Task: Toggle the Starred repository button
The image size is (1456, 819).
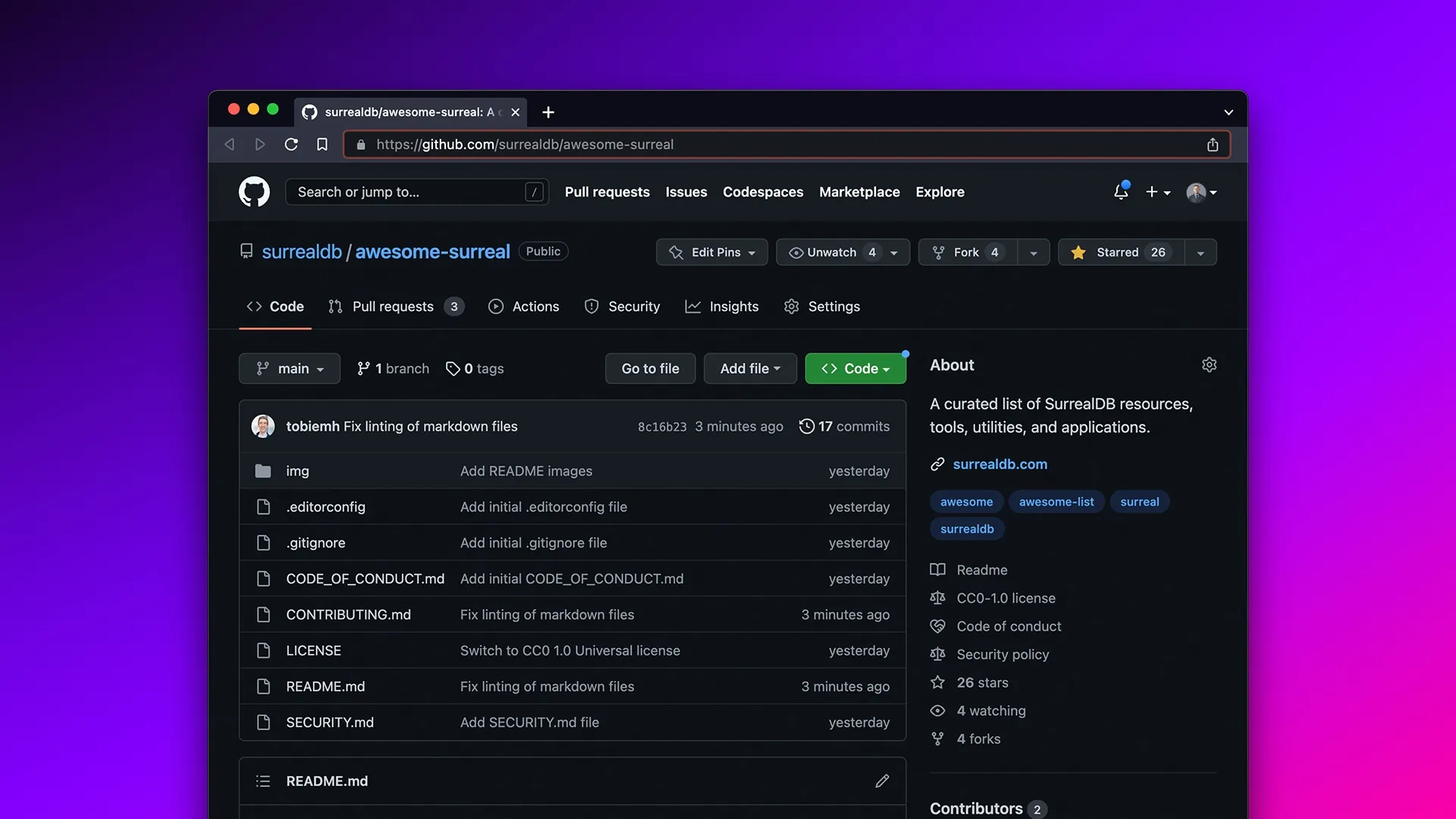Action: [x=1119, y=252]
